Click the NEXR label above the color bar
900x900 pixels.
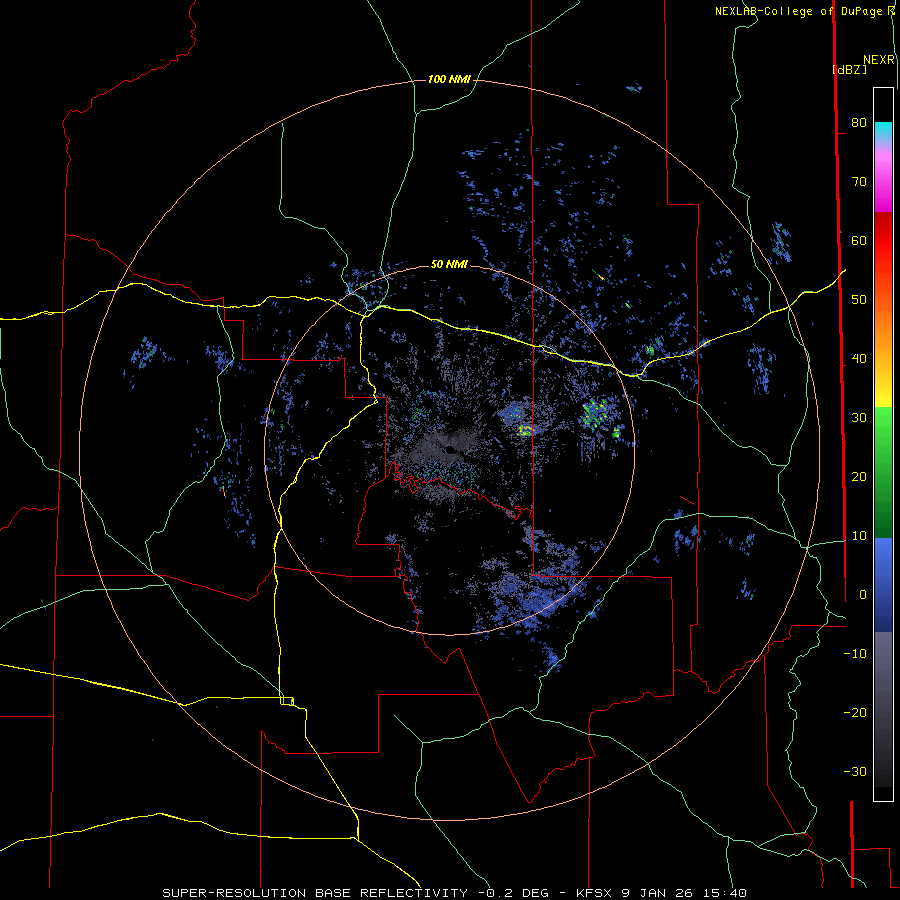879,60
